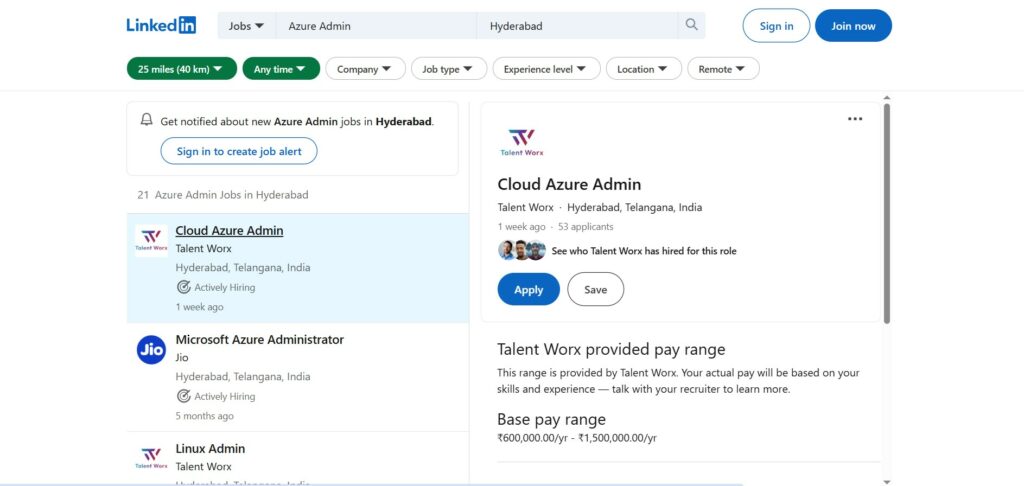
Task: Click the LinkedIn logo
Action: click(161, 26)
